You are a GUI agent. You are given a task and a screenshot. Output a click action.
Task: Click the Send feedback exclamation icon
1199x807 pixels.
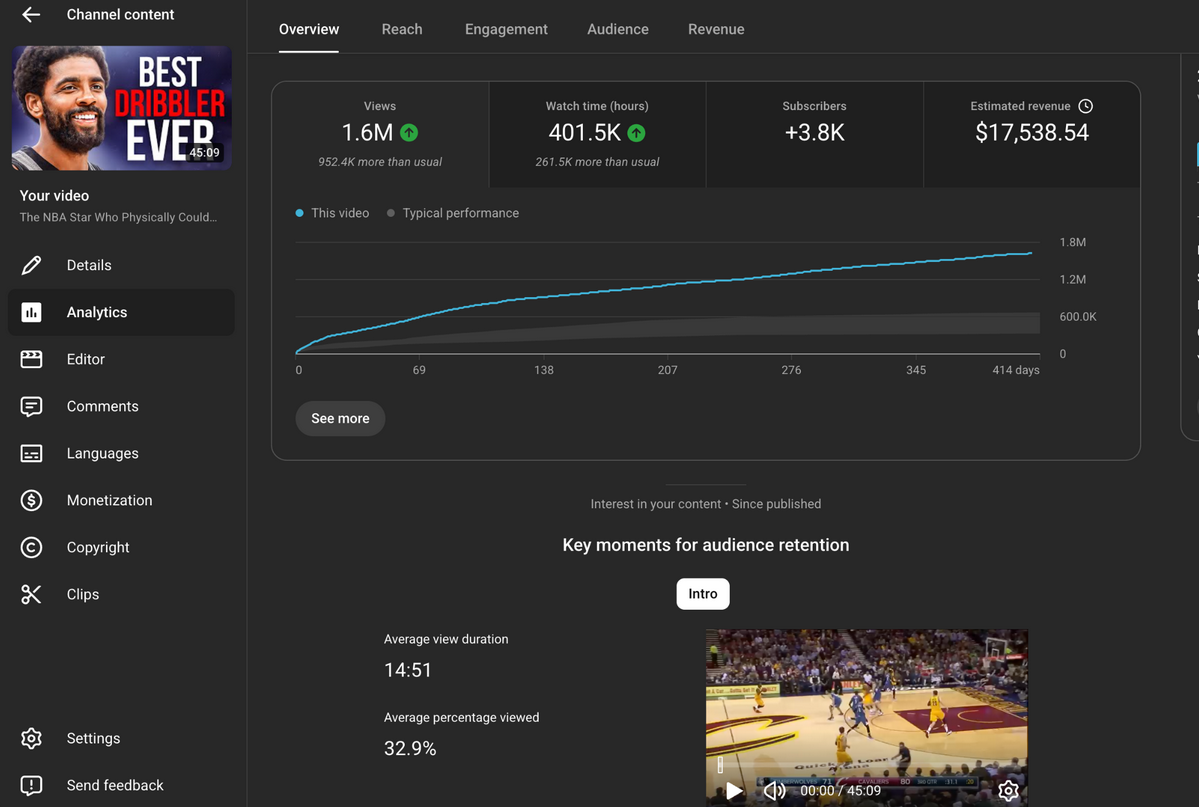pyautogui.click(x=31, y=785)
